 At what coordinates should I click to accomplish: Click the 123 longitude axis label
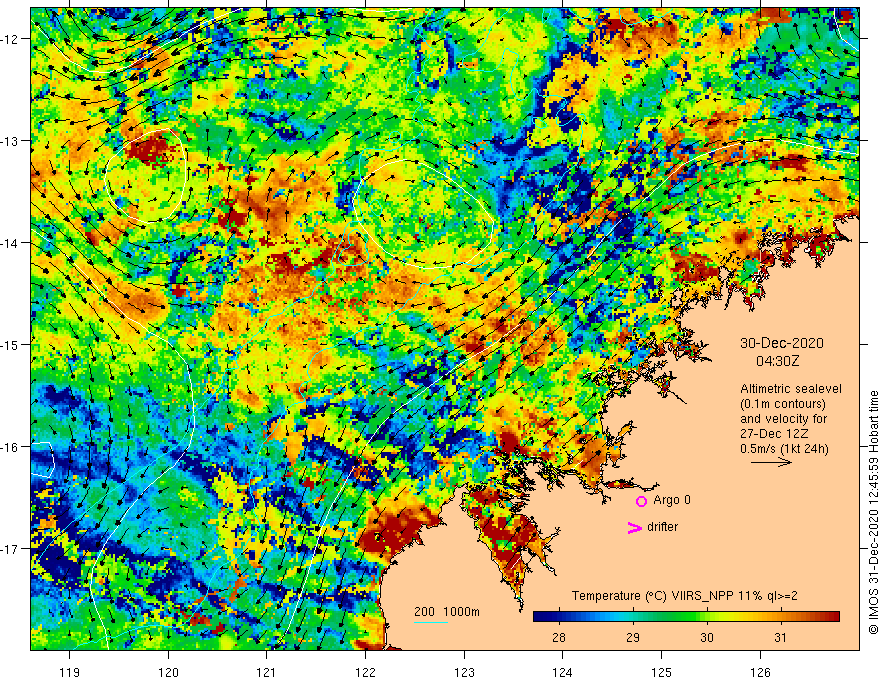click(464, 672)
